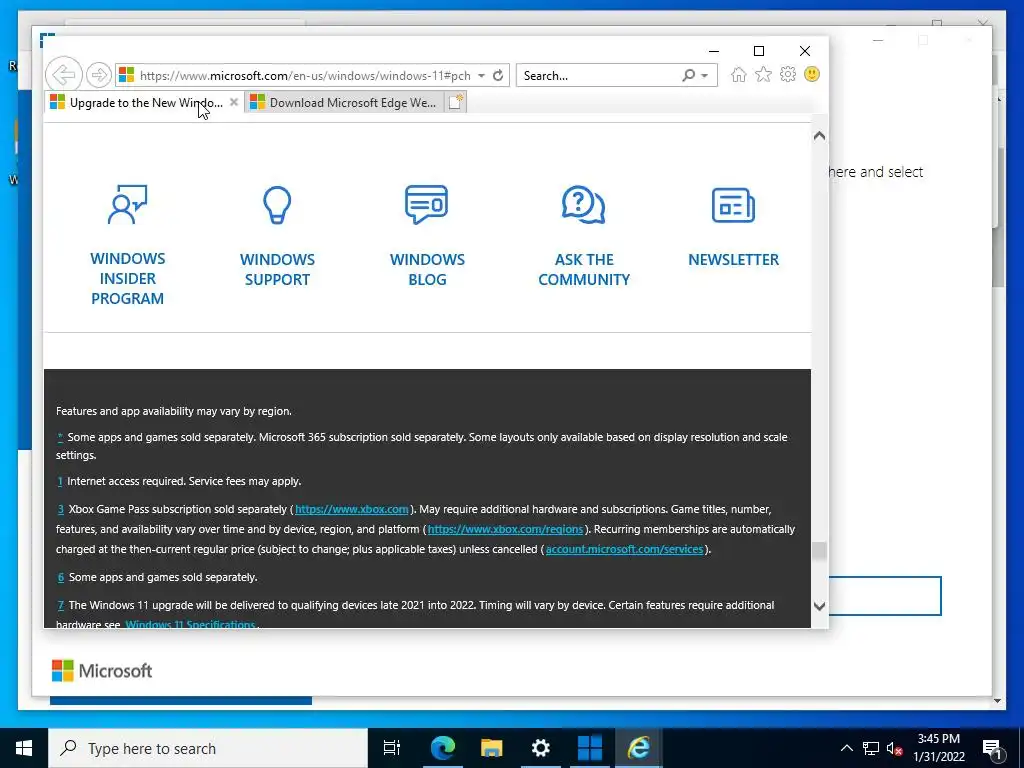Image resolution: width=1024 pixels, height=768 pixels.
Task: Click the page scrollbar up arrow
Action: [x=819, y=136]
